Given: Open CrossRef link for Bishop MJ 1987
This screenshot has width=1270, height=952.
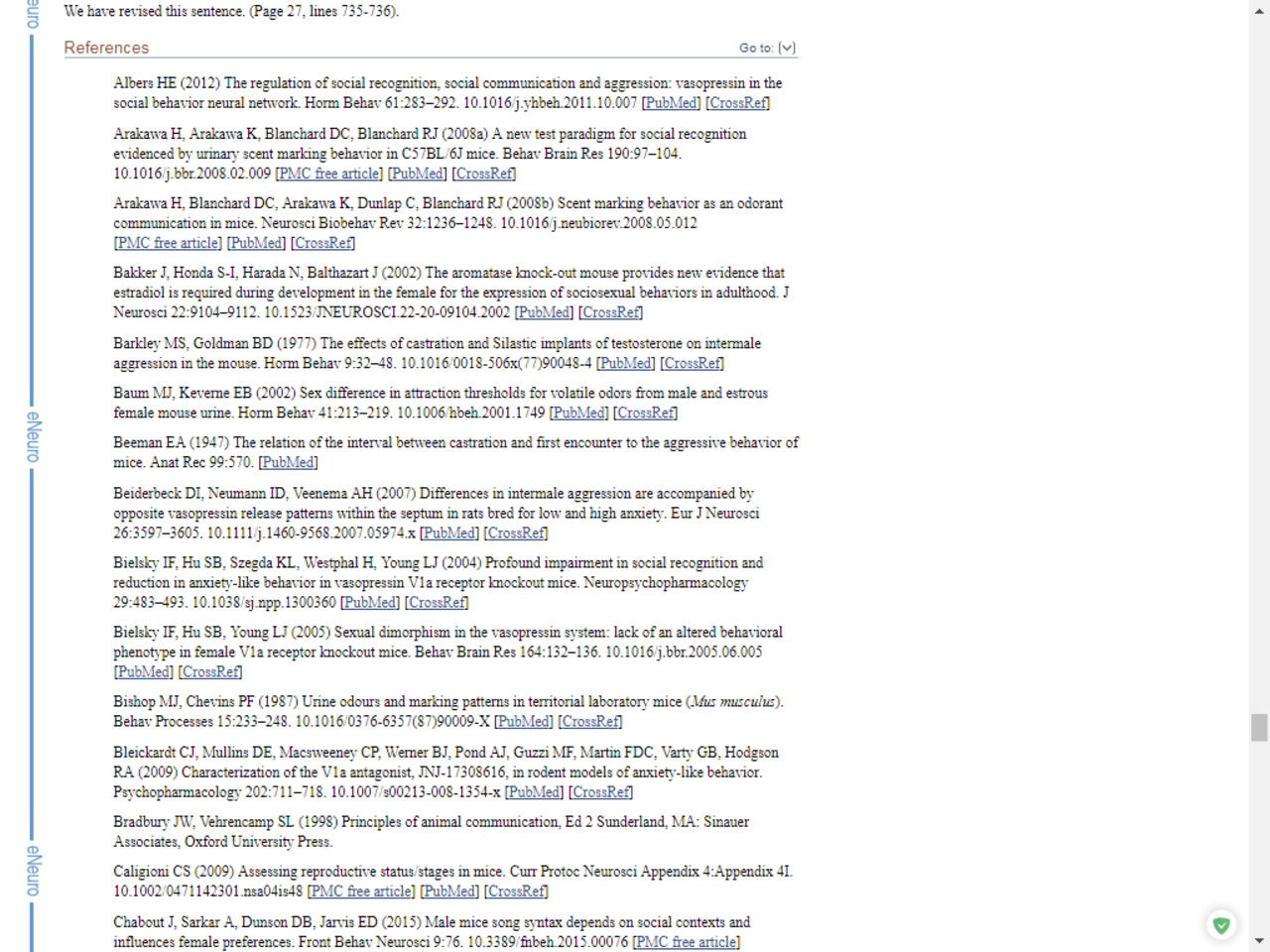Looking at the screenshot, I should (590, 722).
